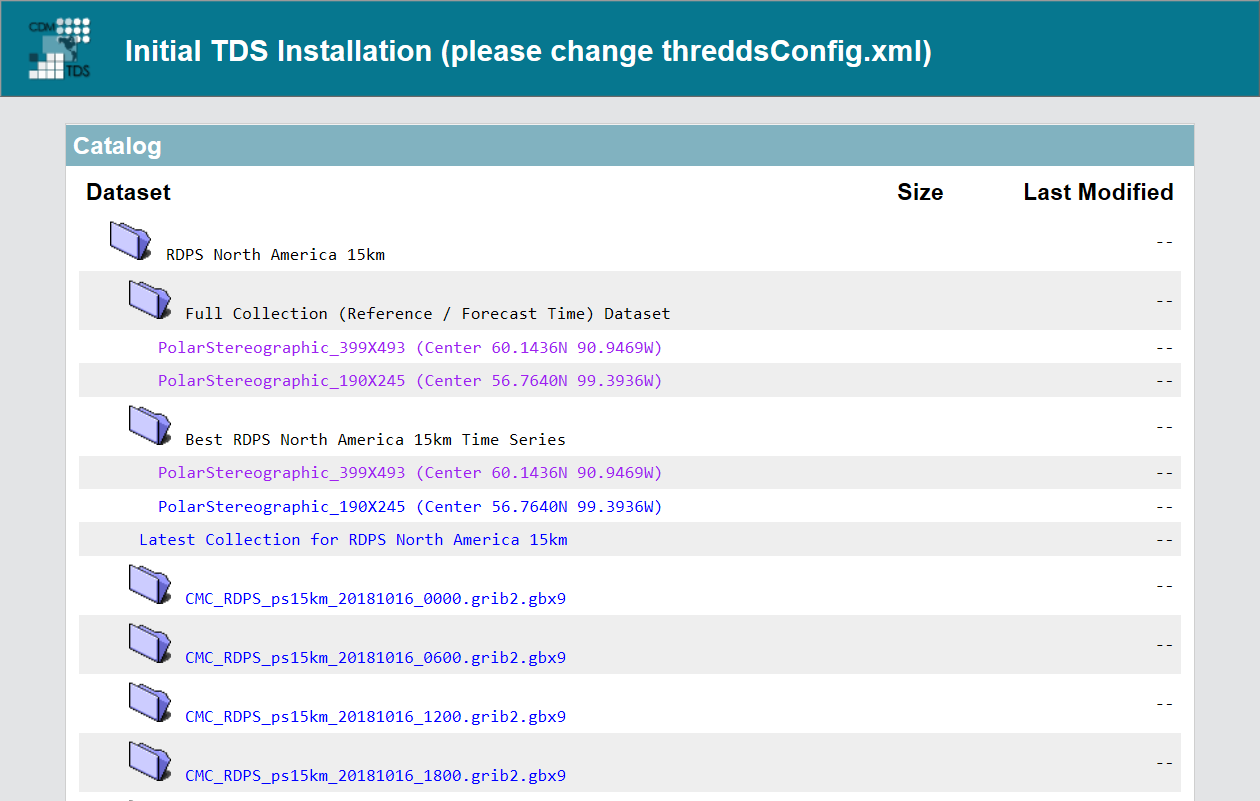The image size is (1260, 801).
Task: Click the RDPS North America 15km folder icon
Action: (x=130, y=241)
